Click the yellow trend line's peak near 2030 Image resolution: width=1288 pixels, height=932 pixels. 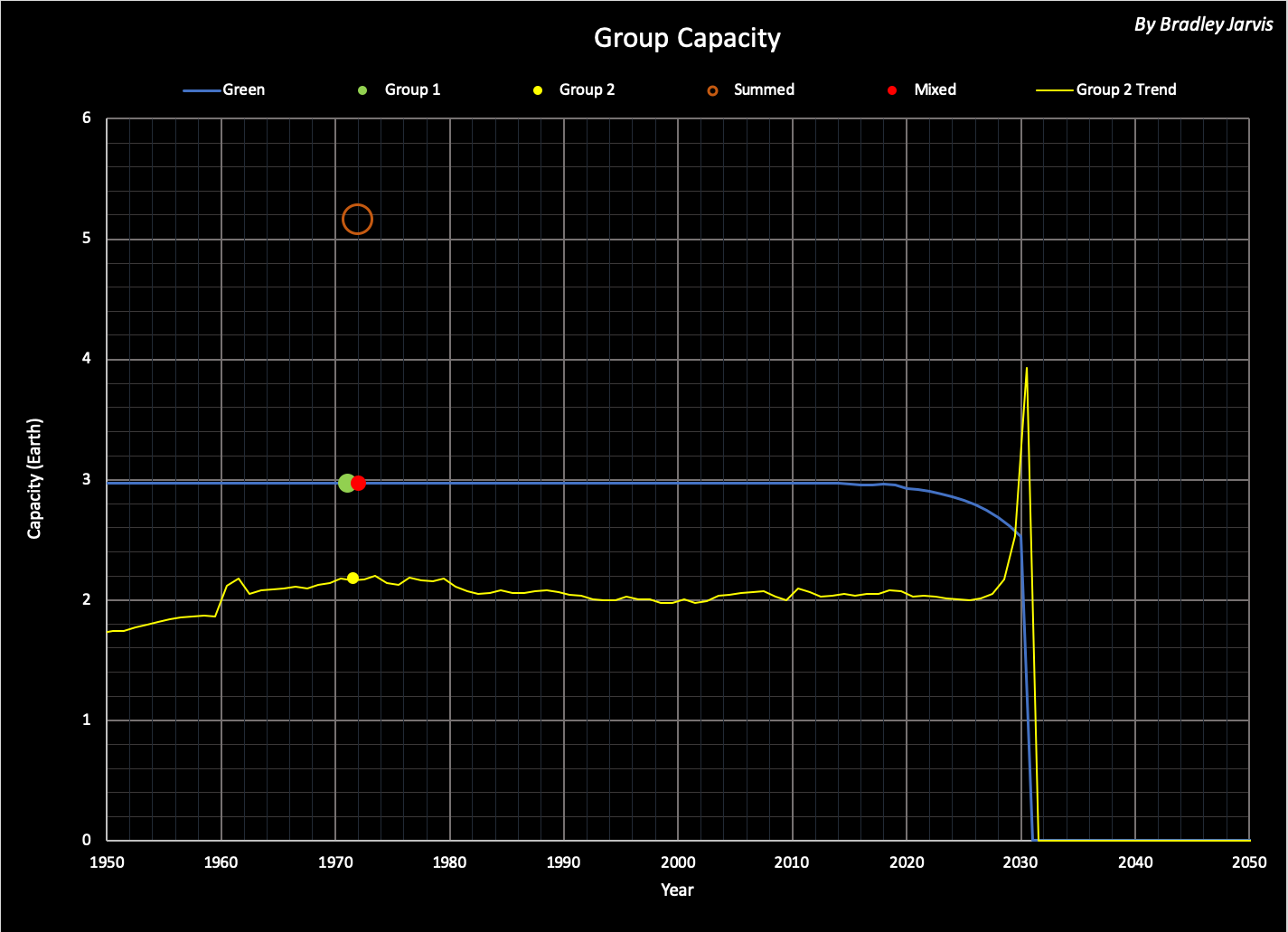[1027, 369]
